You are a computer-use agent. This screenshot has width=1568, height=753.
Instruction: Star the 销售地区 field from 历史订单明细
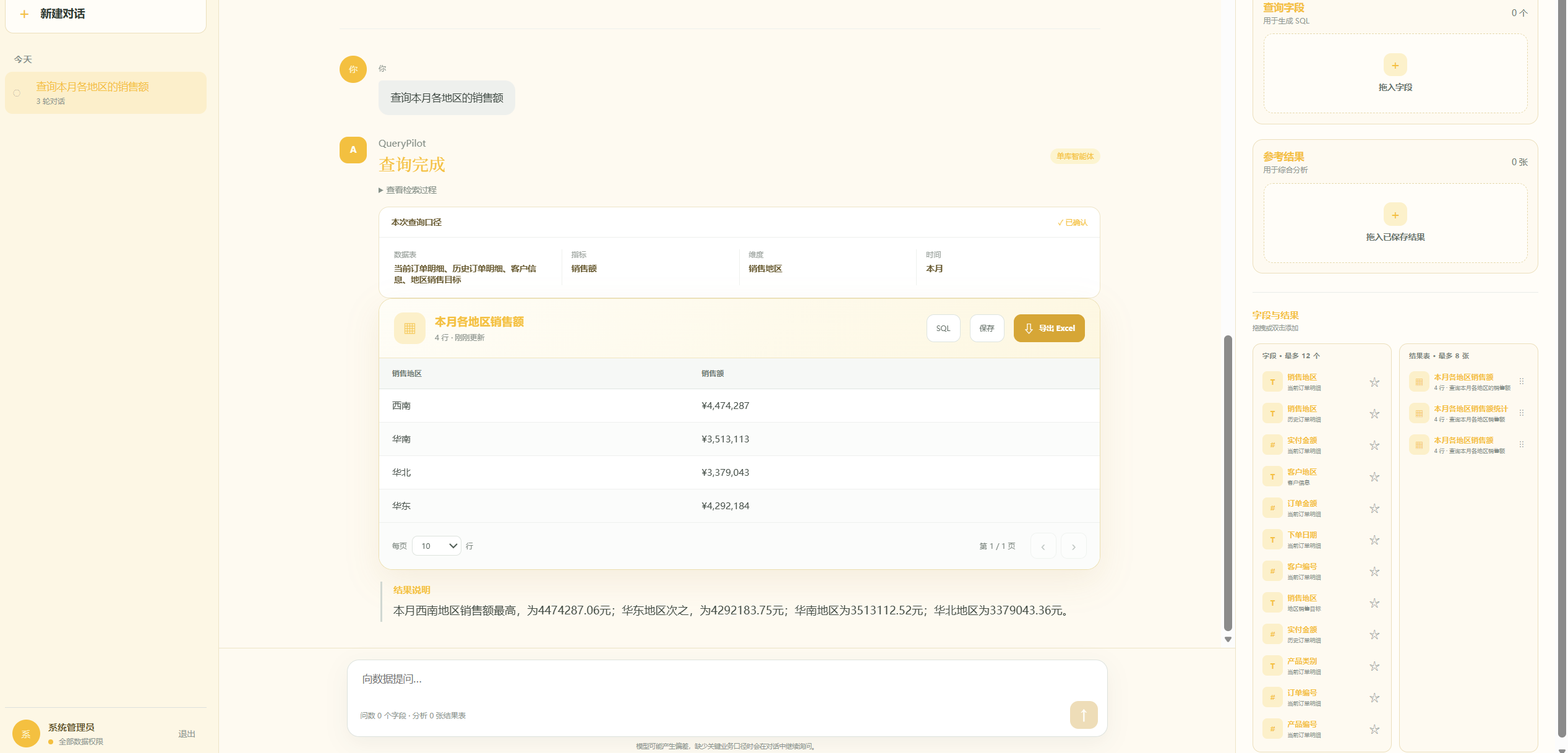[x=1374, y=414]
